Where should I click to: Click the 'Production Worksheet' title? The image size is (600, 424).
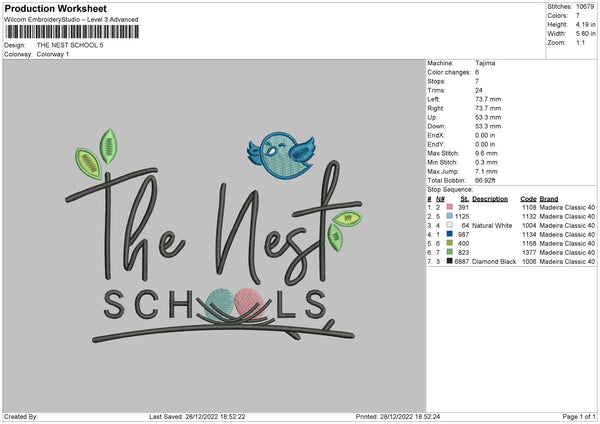[55, 8]
